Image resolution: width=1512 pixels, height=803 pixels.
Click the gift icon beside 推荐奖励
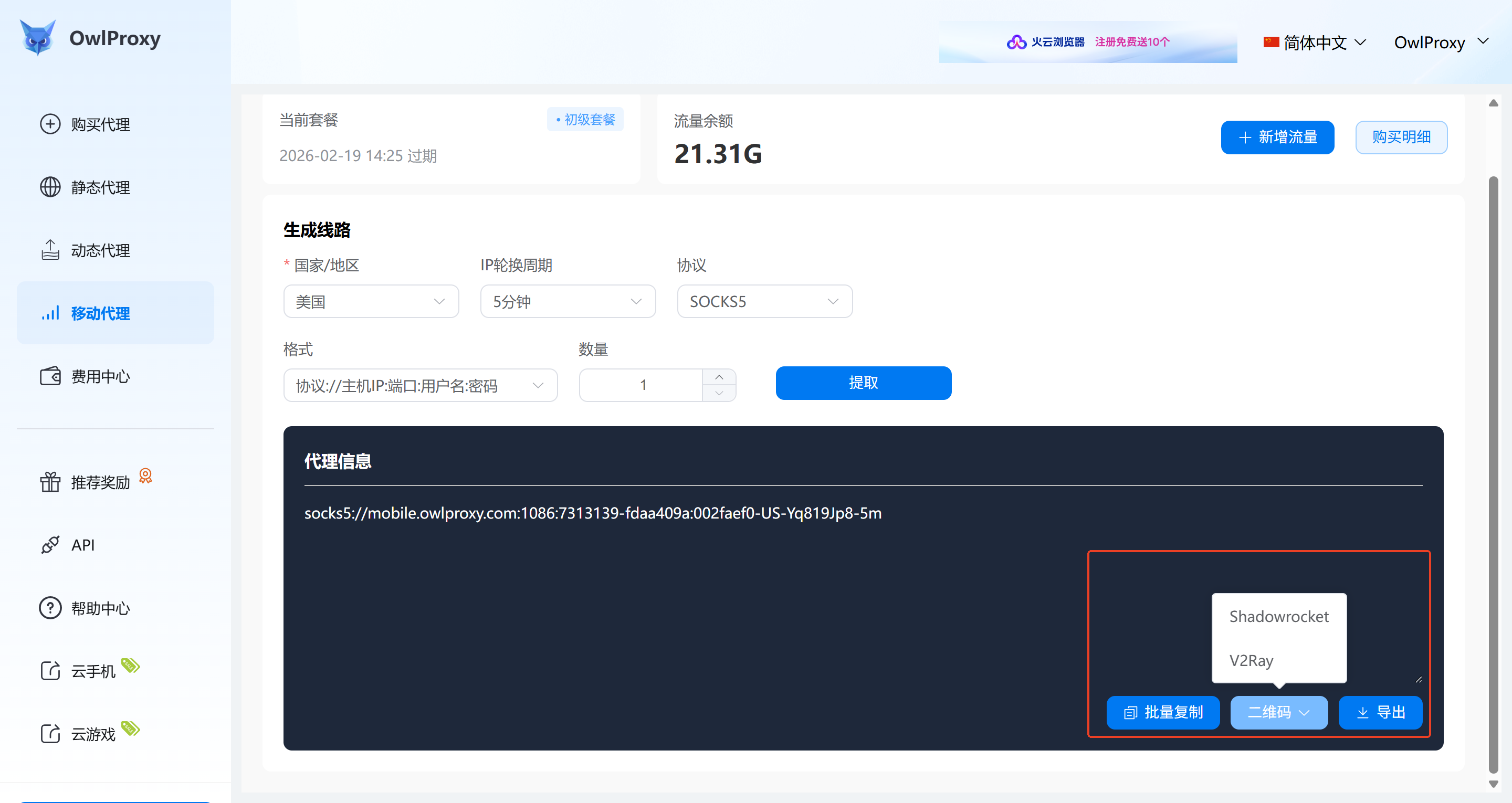pyautogui.click(x=50, y=482)
